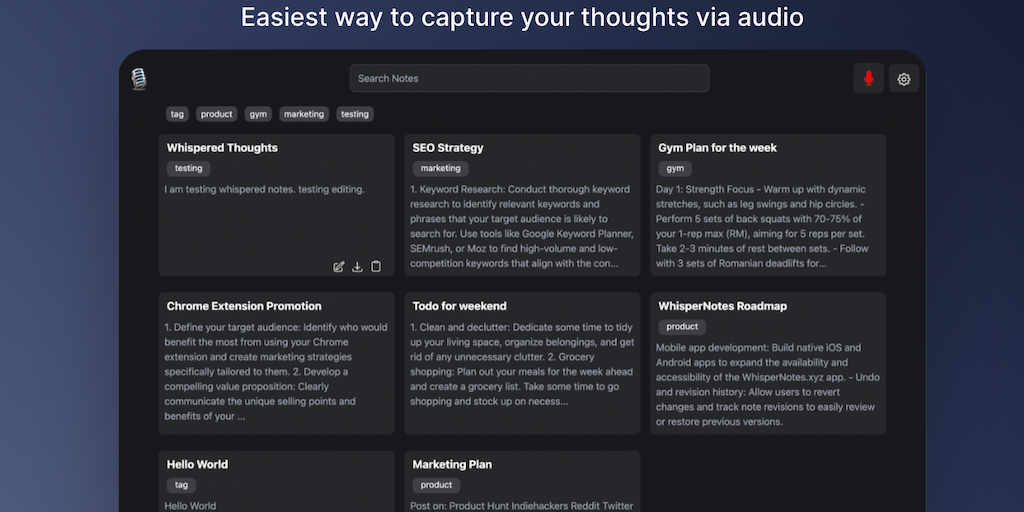Filter notes by the 'product' tag
Viewport: 1024px width, 512px height.
click(x=216, y=114)
